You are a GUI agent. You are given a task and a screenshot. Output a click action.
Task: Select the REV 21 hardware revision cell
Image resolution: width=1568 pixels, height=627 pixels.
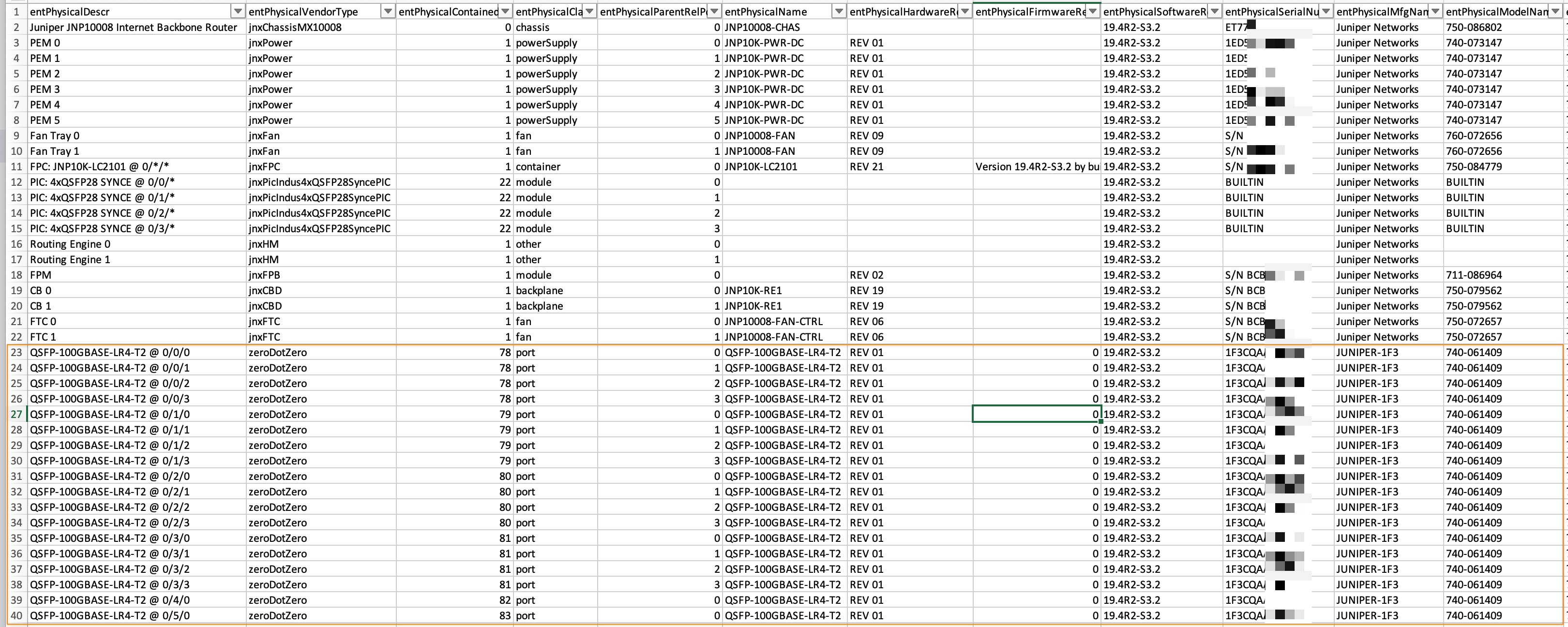(x=910, y=167)
